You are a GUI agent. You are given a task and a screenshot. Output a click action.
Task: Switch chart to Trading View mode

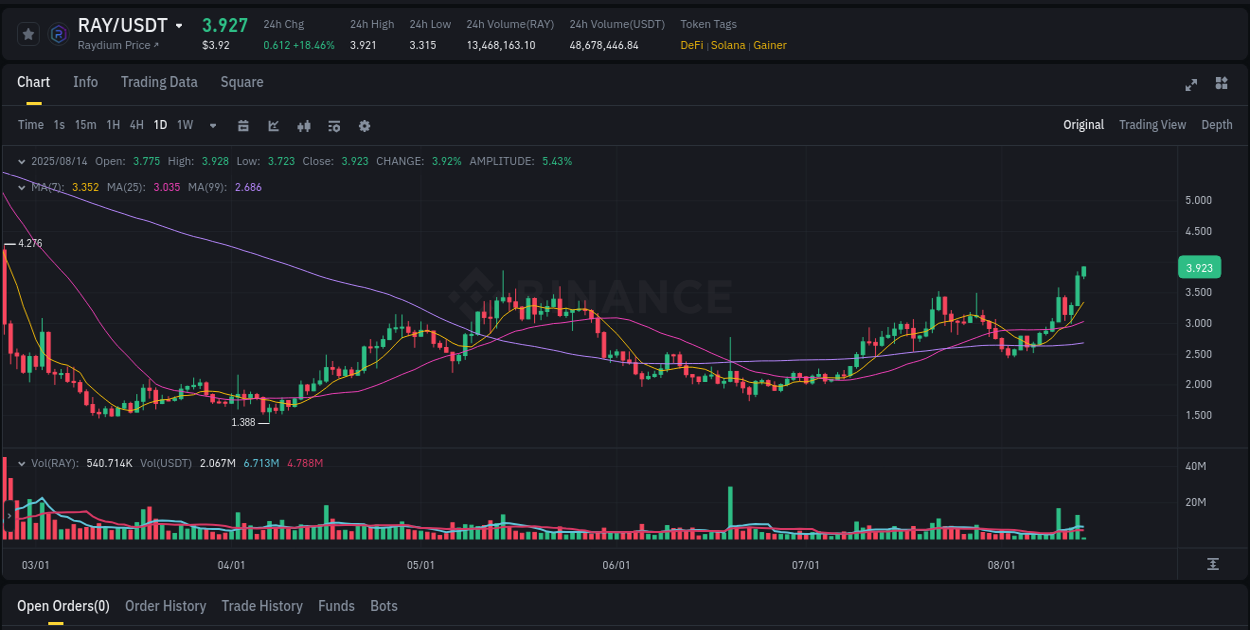(x=1152, y=125)
